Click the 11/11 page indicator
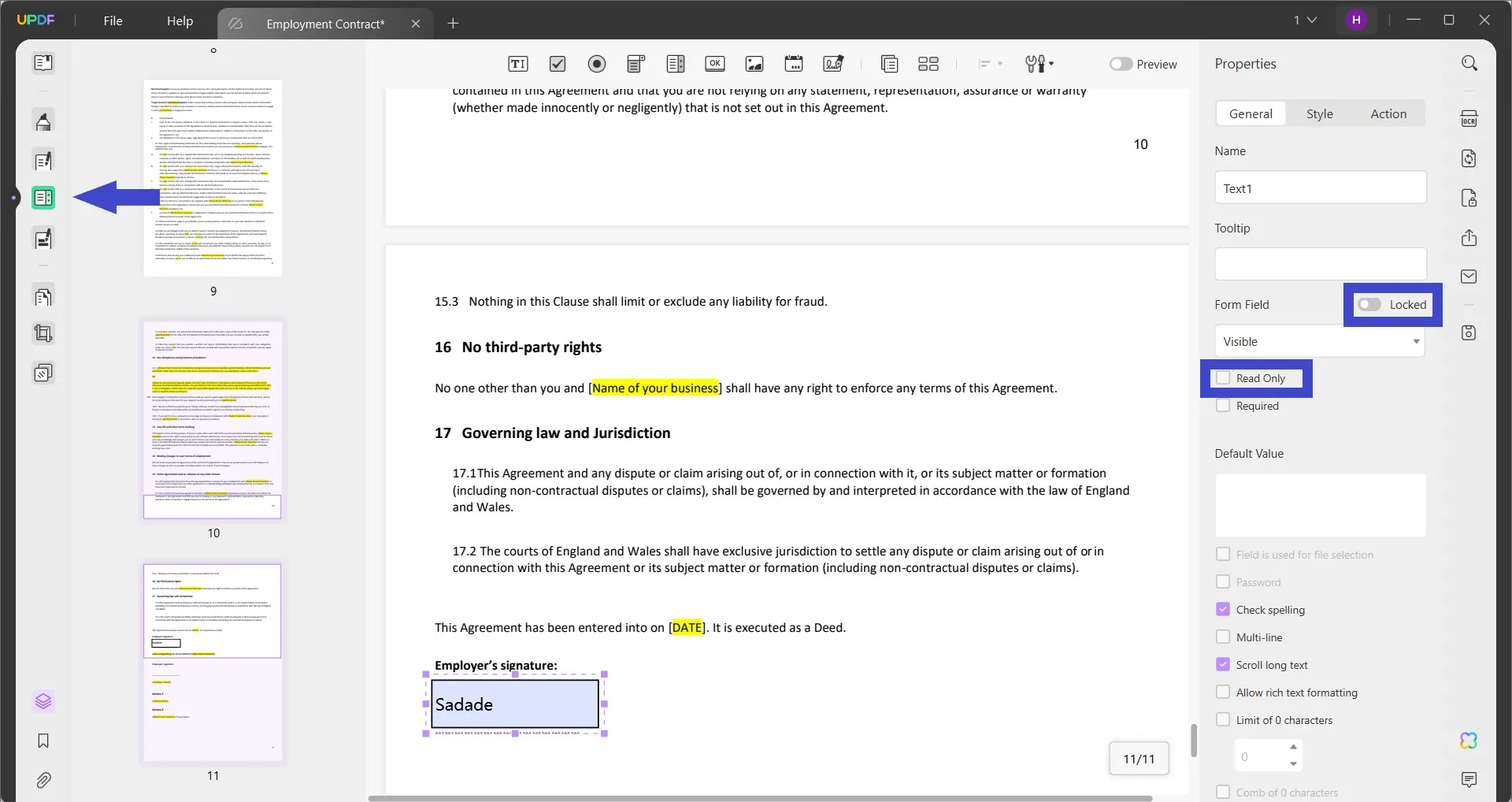The height and width of the screenshot is (802, 1512). click(1139, 759)
